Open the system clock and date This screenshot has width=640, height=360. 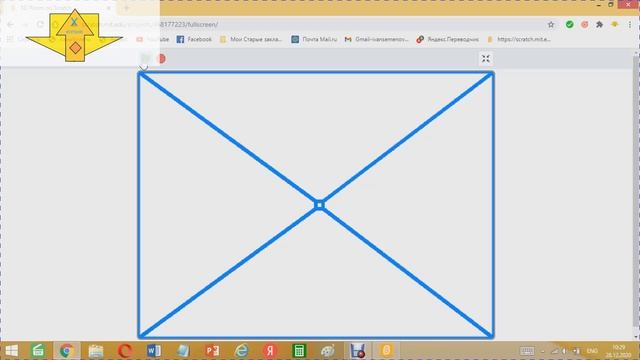619,351
